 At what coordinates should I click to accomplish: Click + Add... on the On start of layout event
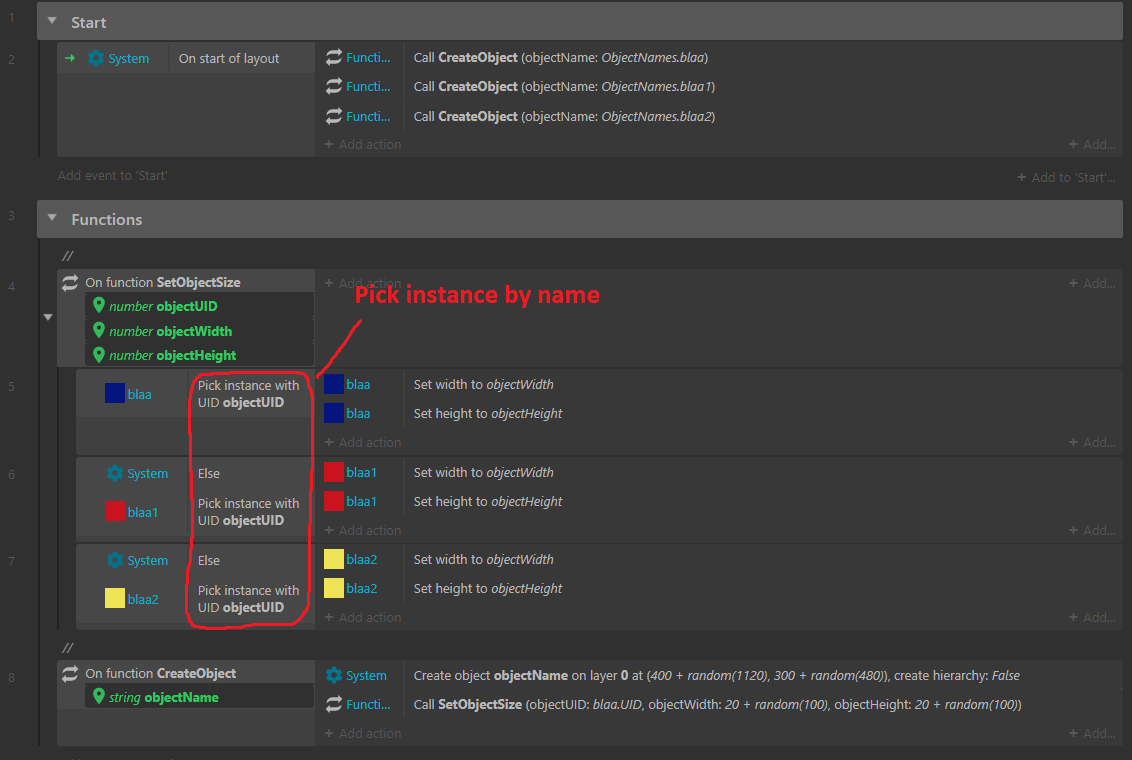coord(1092,144)
